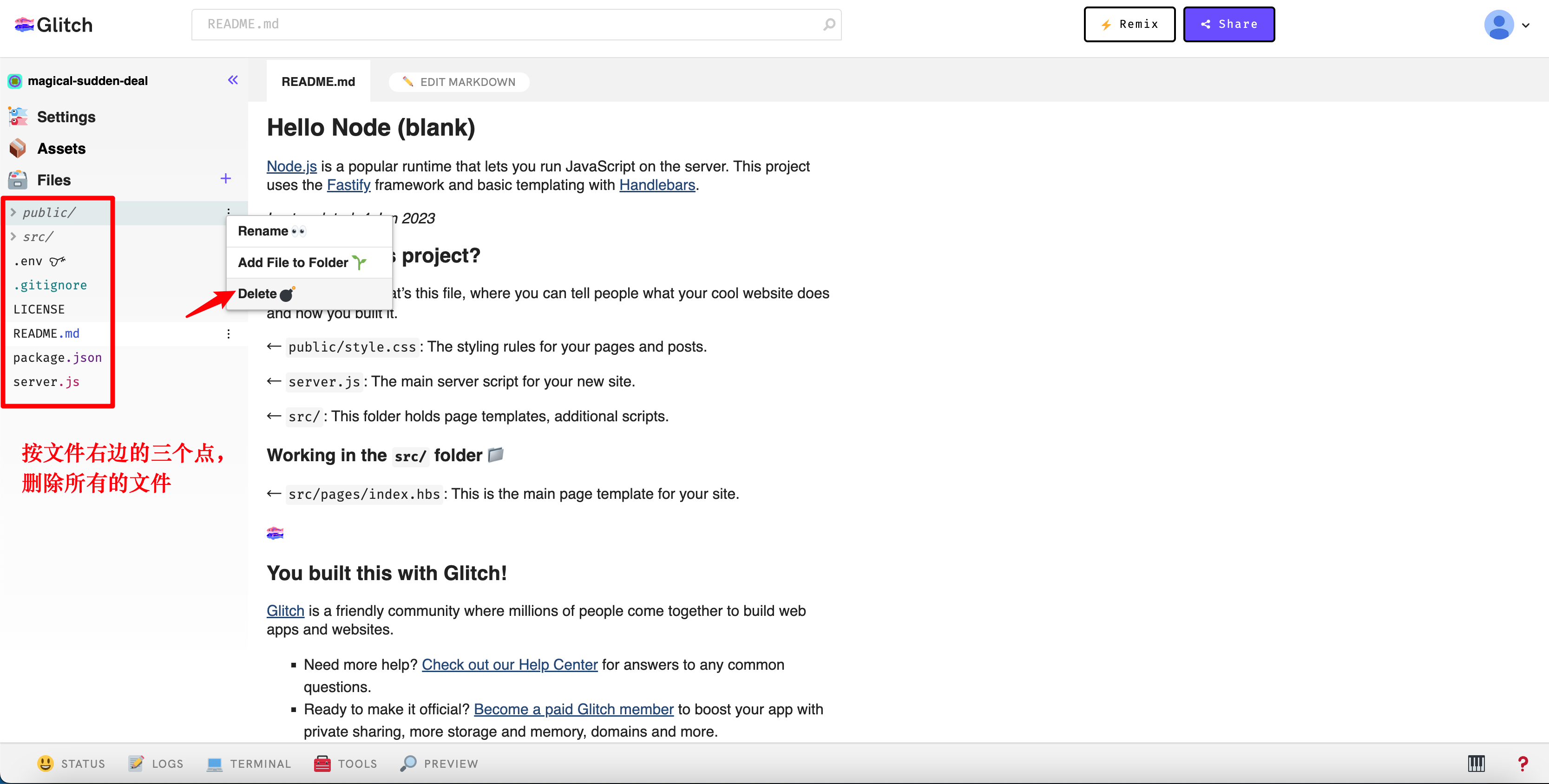
Task: Open the user avatar menu
Action: pyautogui.click(x=1498, y=25)
